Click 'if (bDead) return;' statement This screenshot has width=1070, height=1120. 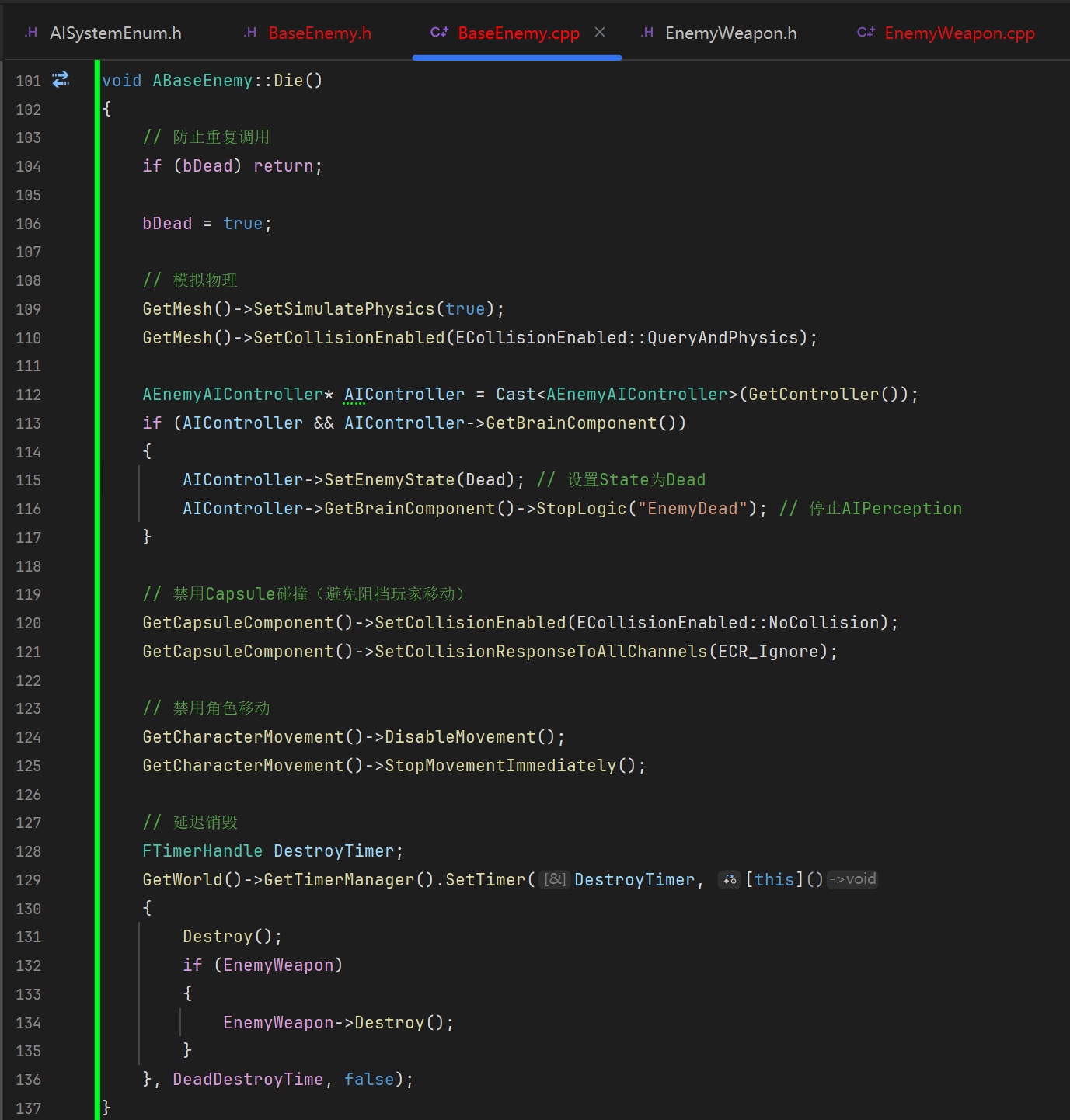pos(232,166)
